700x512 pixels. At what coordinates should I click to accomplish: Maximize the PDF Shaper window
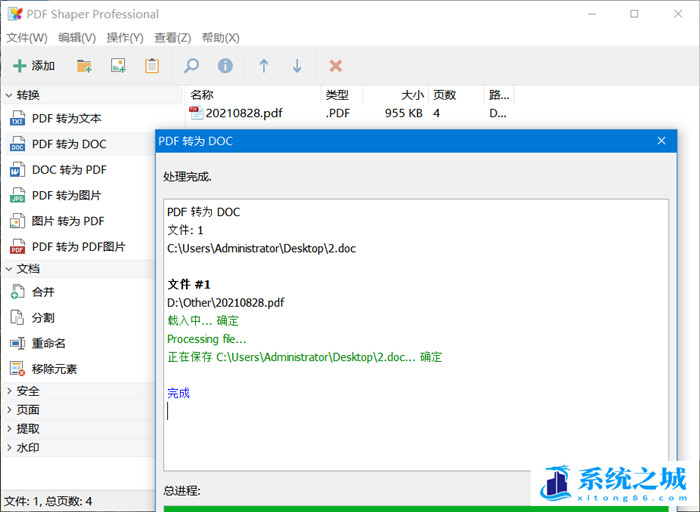click(634, 14)
